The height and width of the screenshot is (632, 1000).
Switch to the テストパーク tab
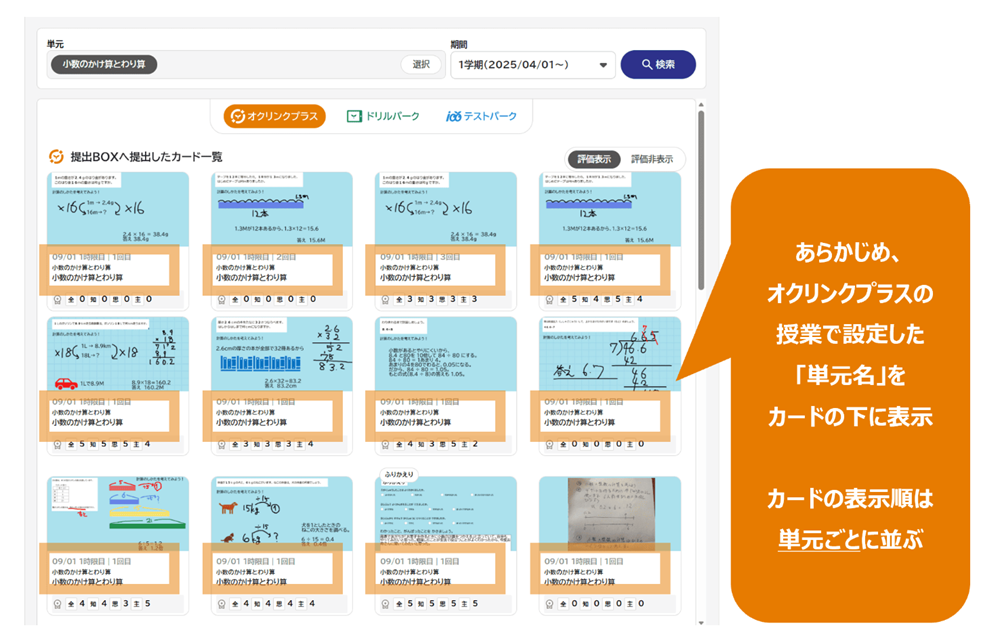tap(482, 117)
